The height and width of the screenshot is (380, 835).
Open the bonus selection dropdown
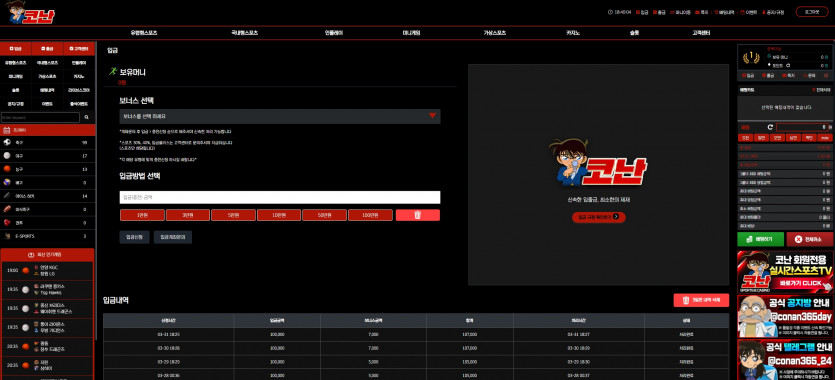coord(280,116)
